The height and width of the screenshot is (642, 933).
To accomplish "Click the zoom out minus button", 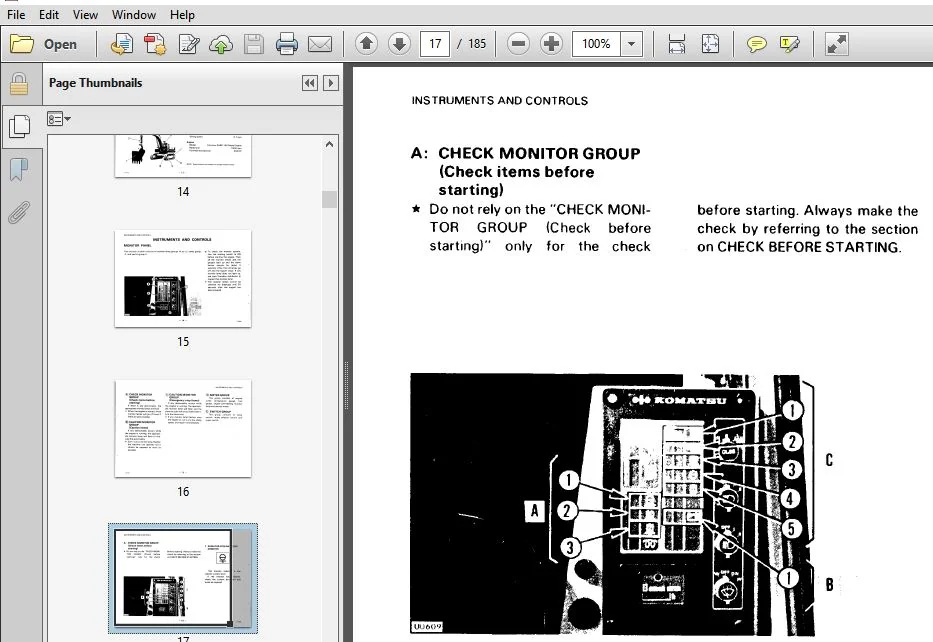I will [x=518, y=43].
